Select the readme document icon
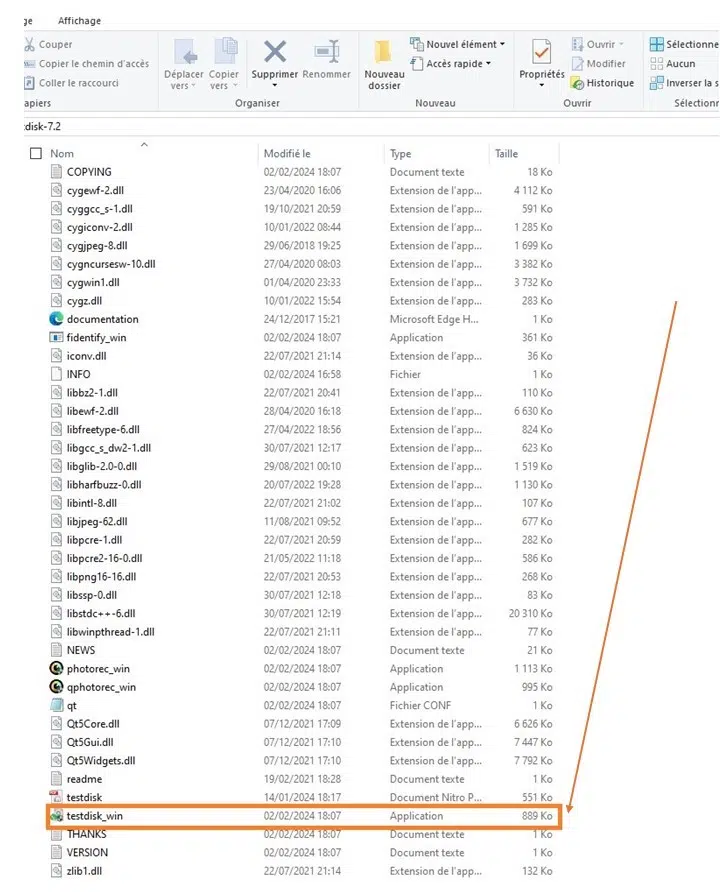The image size is (720, 892). click(56, 779)
